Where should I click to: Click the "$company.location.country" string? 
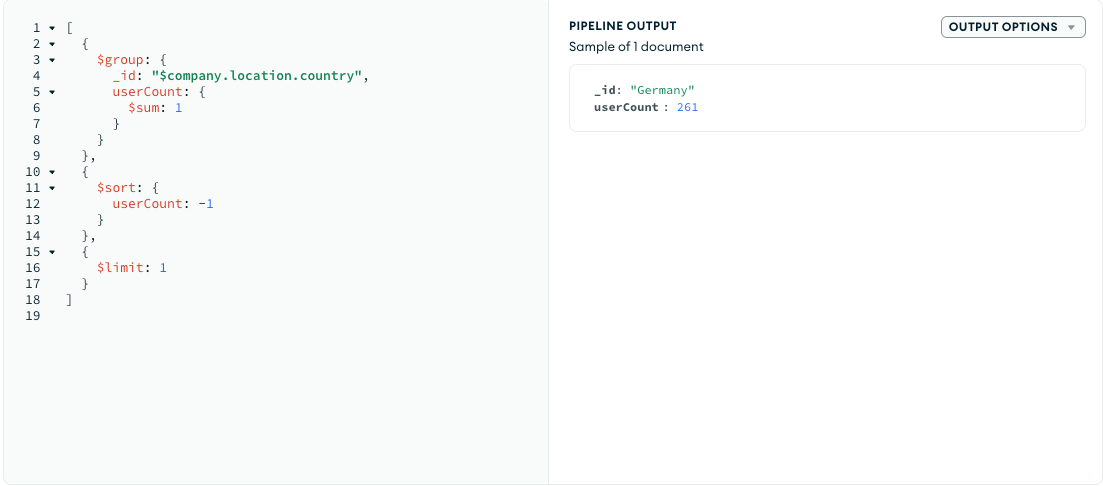[257, 76]
